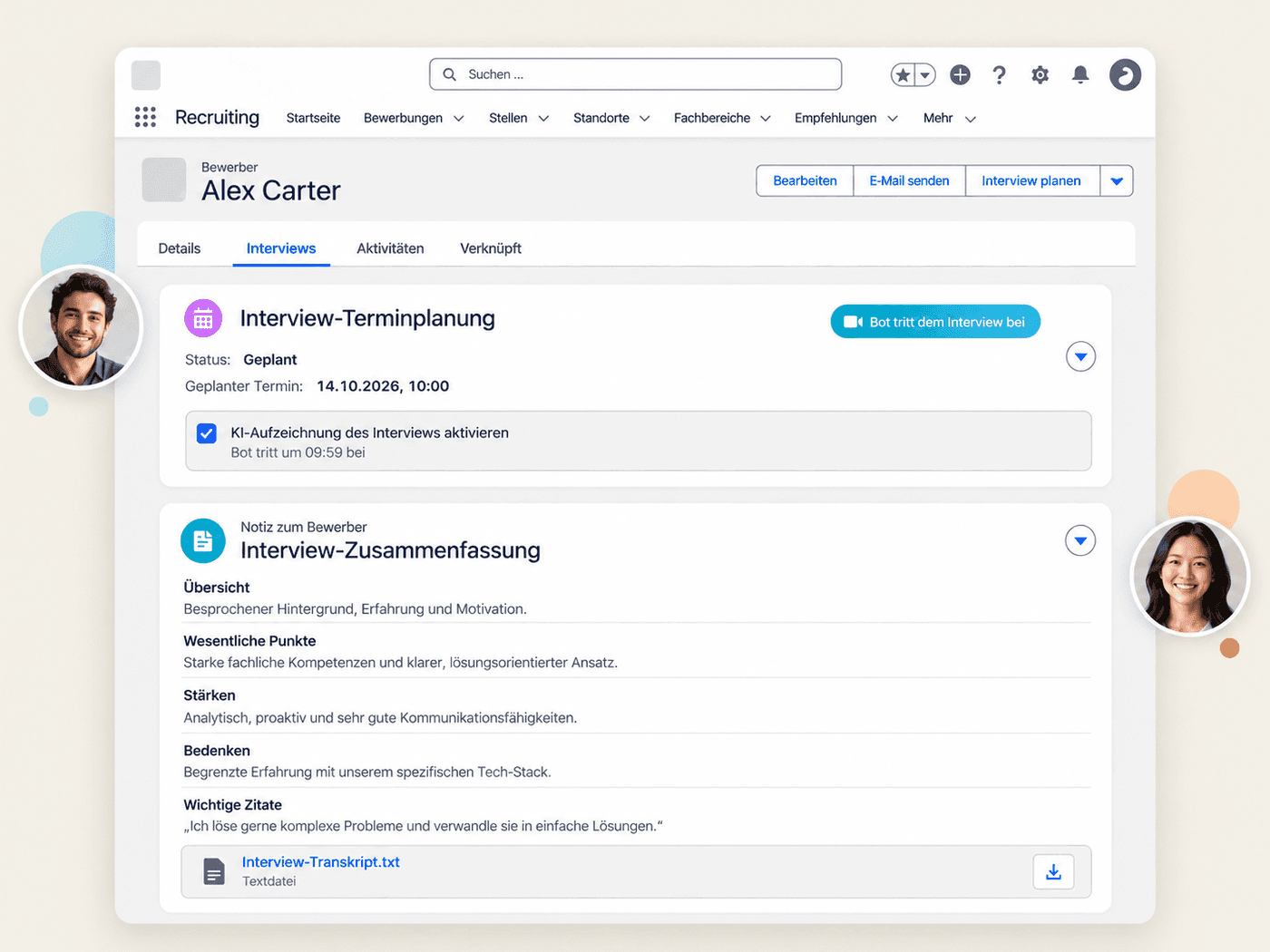
Task: Open the favorites list dropdown arrow
Action: pos(924,75)
